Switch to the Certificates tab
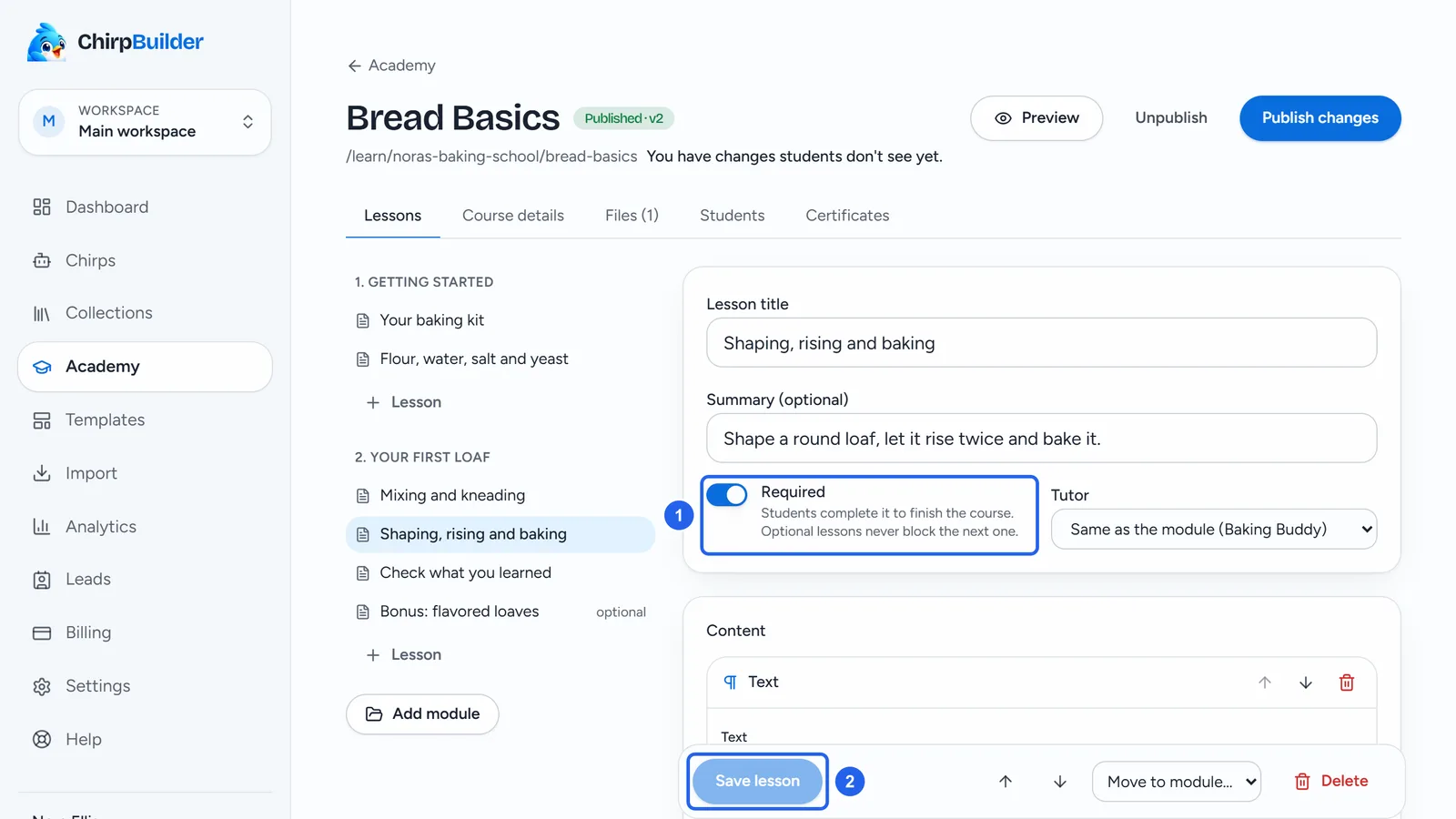This screenshot has height=819, width=1456. click(847, 216)
